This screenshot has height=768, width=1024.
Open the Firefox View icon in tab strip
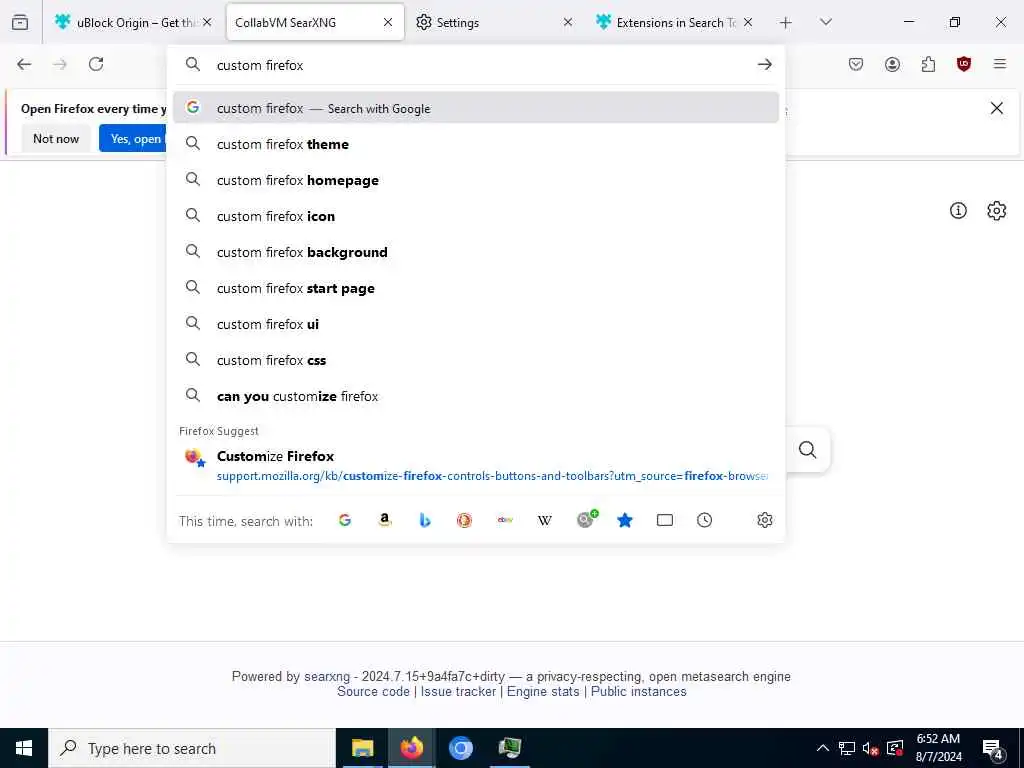pos(20,22)
